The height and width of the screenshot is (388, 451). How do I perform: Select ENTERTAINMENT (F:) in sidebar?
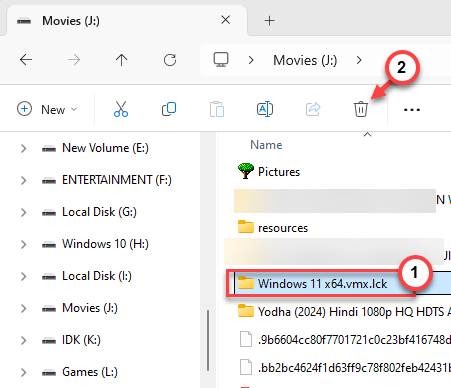[x=117, y=180]
